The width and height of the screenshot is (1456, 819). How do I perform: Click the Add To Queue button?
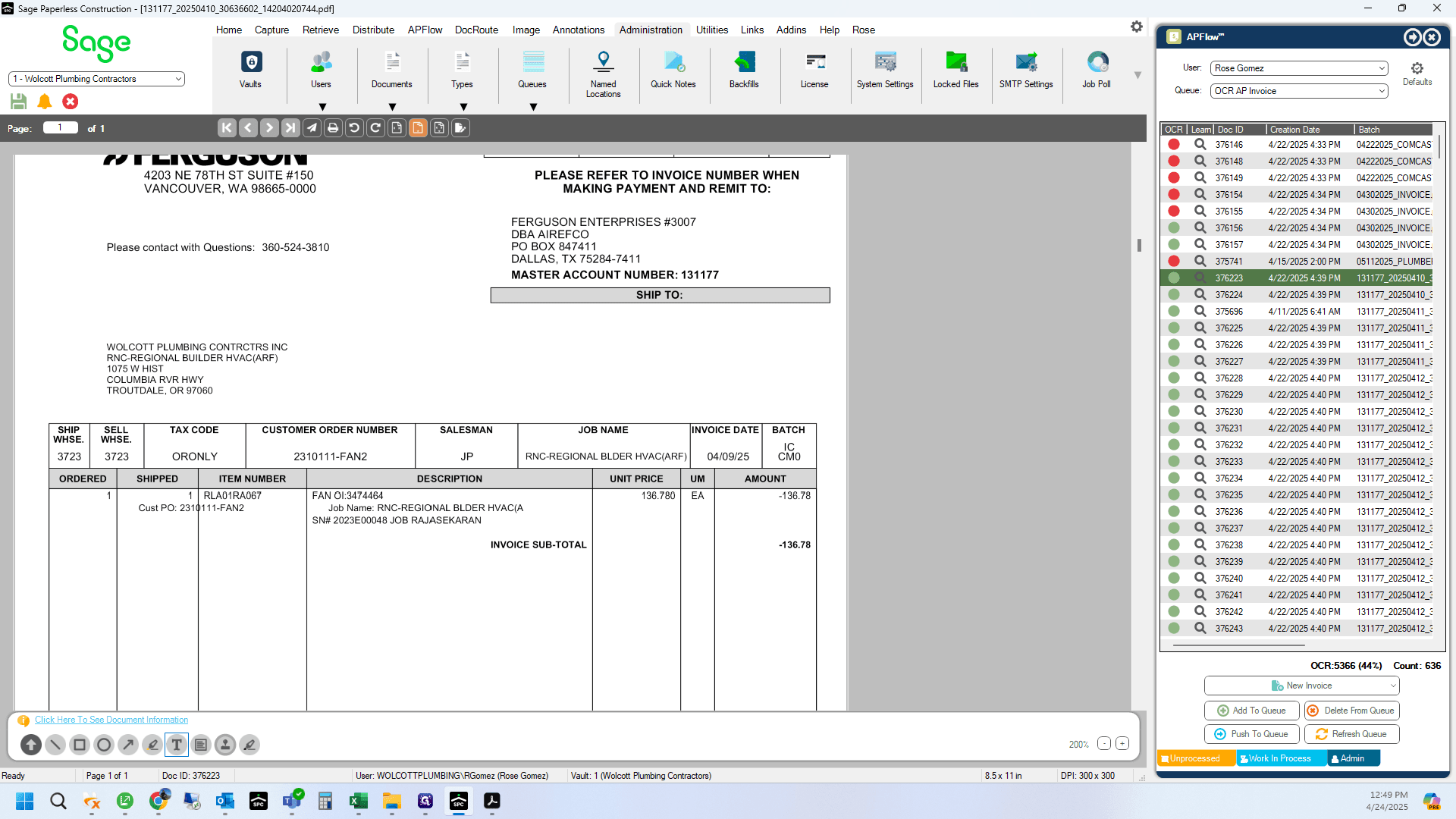[1252, 711]
